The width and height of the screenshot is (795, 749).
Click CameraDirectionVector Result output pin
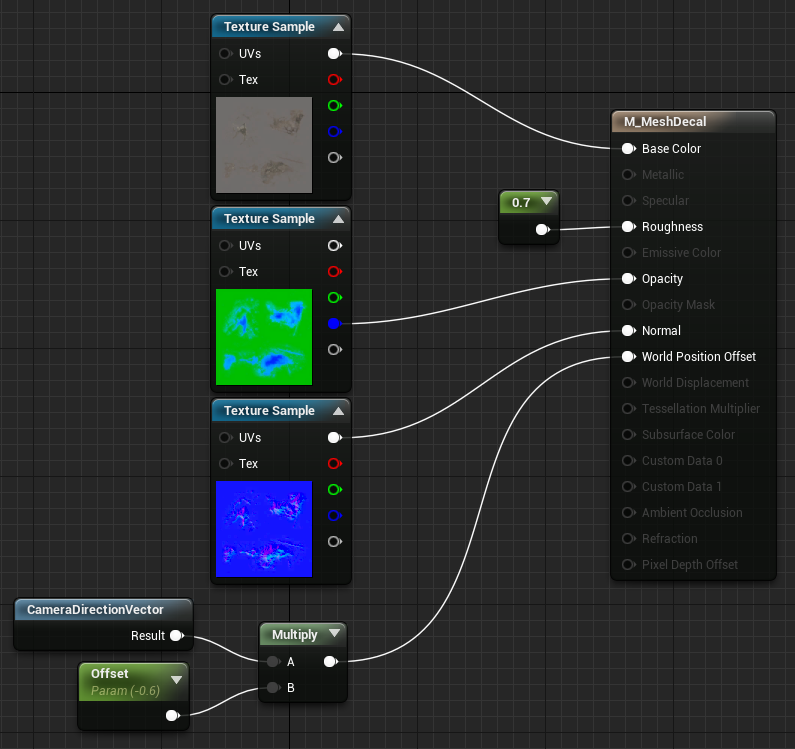177,635
